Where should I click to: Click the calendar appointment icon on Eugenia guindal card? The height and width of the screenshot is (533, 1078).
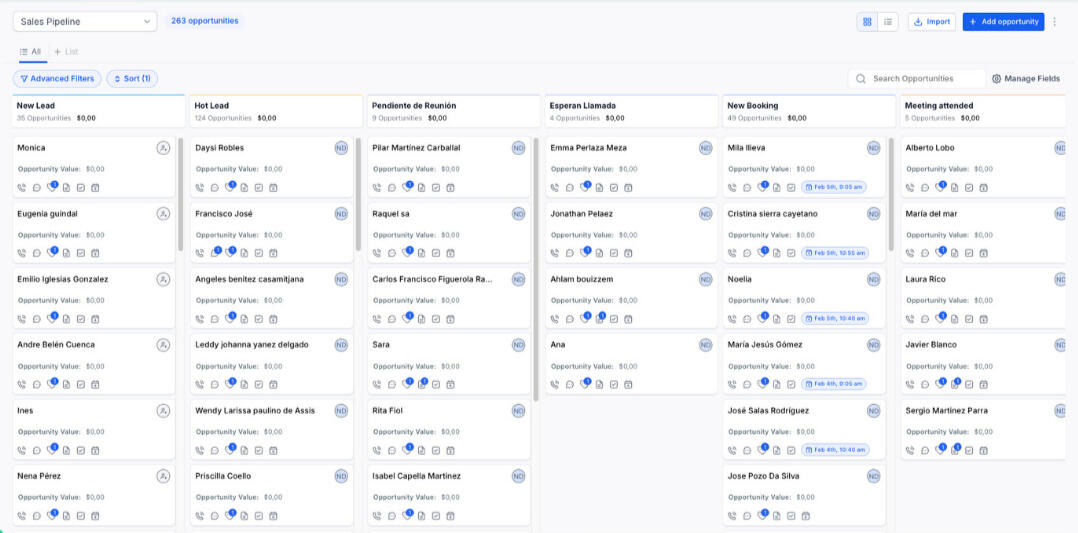[x=95, y=253]
